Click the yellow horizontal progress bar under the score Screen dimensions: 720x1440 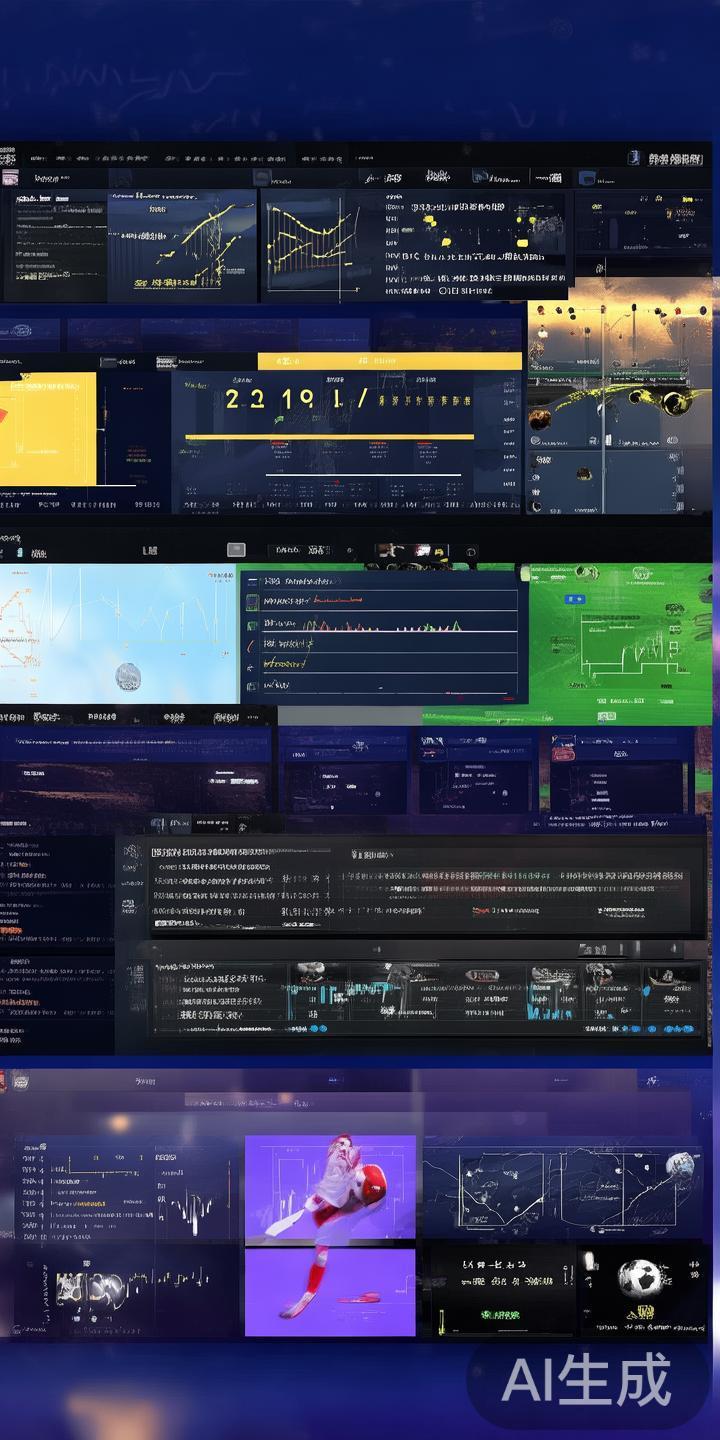click(329, 436)
